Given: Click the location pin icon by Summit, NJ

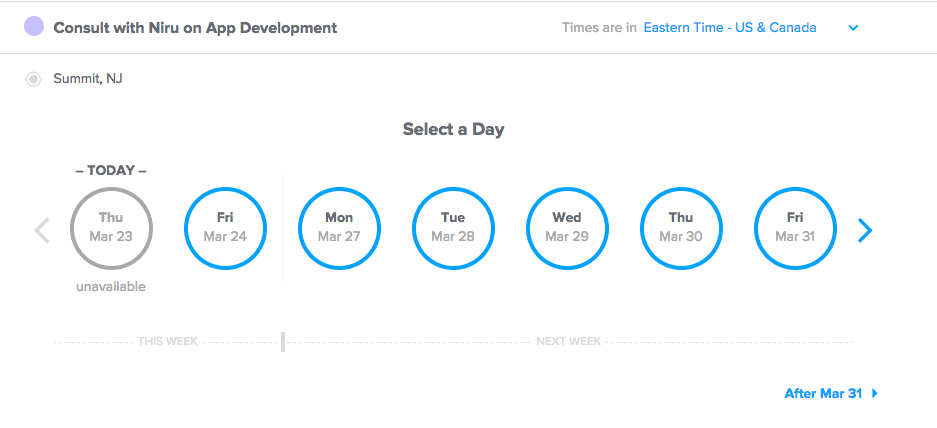Looking at the screenshot, I should 33,79.
